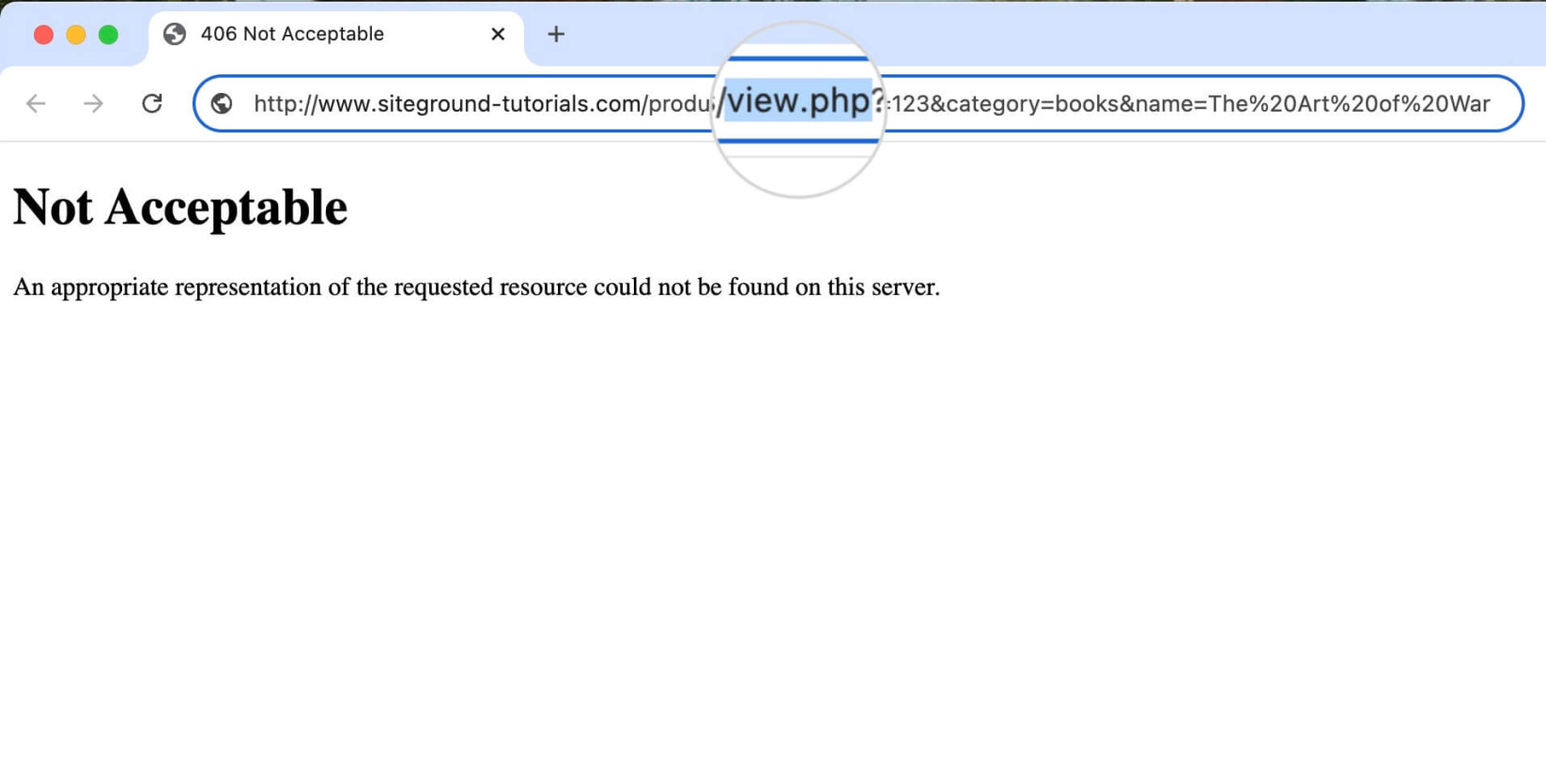
Task: Click the yellow minimize window button
Action: (76, 35)
